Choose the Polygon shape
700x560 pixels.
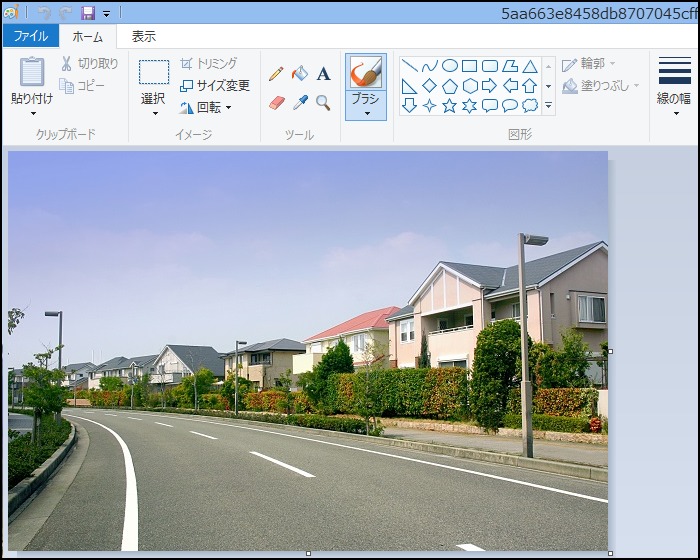tap(510, 66)
